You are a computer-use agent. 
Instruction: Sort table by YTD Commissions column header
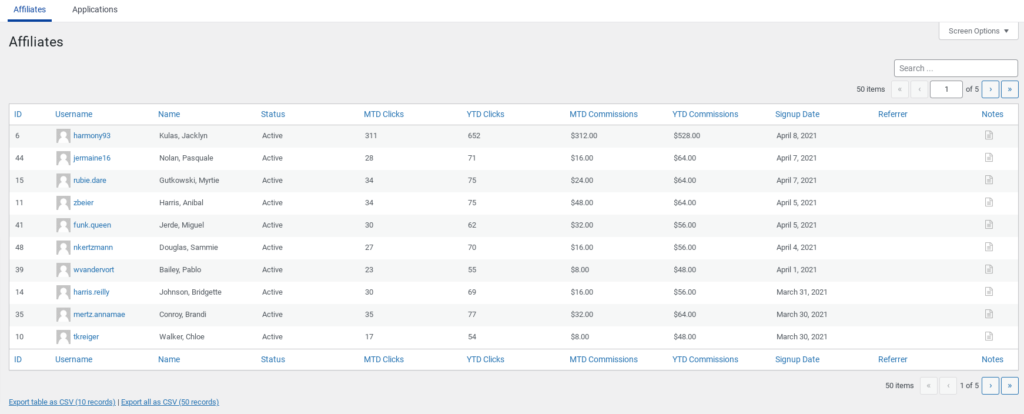pos(705,114)
